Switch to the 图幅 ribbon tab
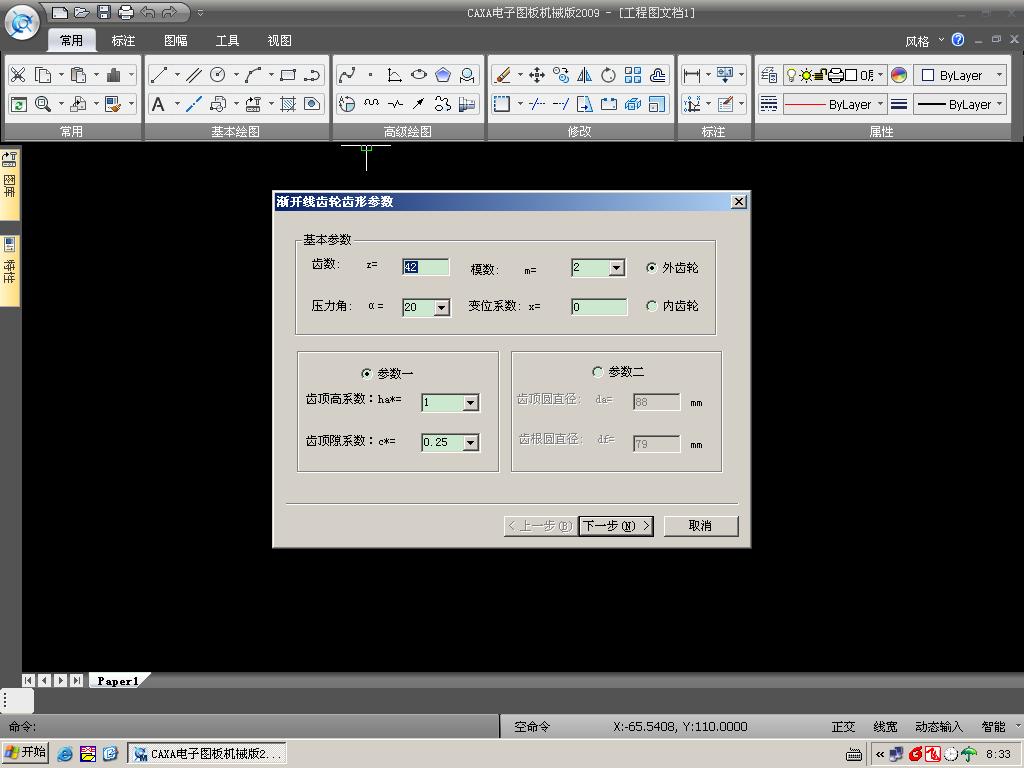This screenshot has height=768, width=1024. pos(176,40)
